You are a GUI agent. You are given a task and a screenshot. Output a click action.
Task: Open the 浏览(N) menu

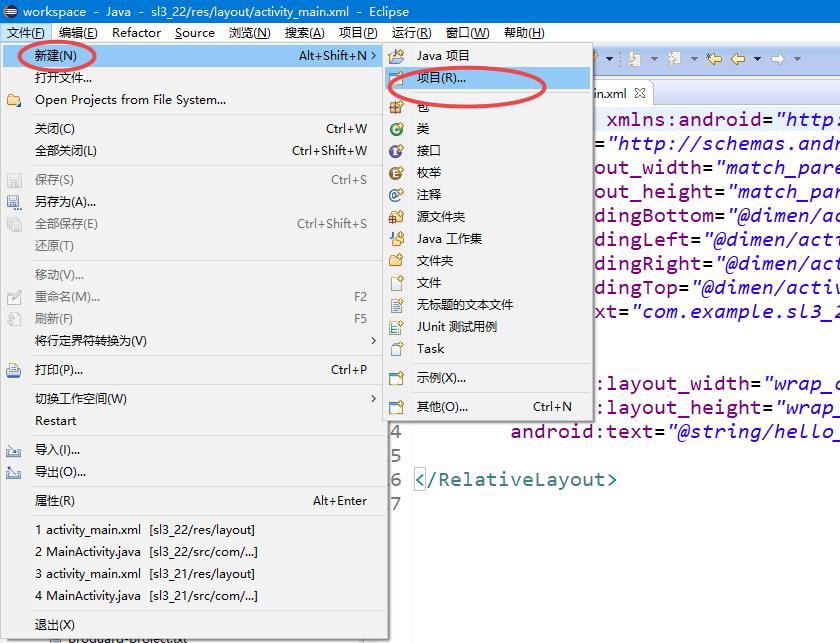point(250,33)
